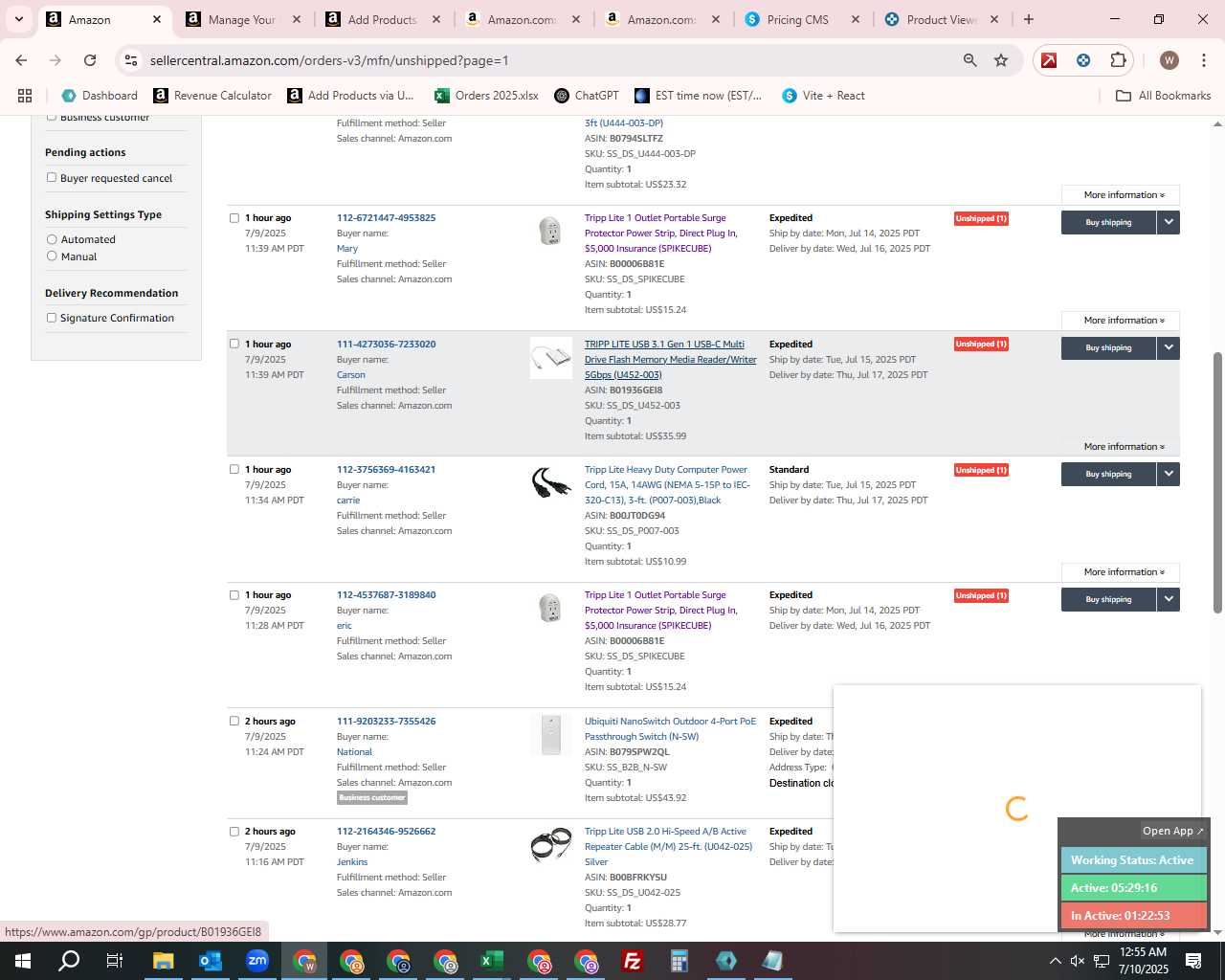Open FileZilla from the taskbar

(x=632, y=961)
